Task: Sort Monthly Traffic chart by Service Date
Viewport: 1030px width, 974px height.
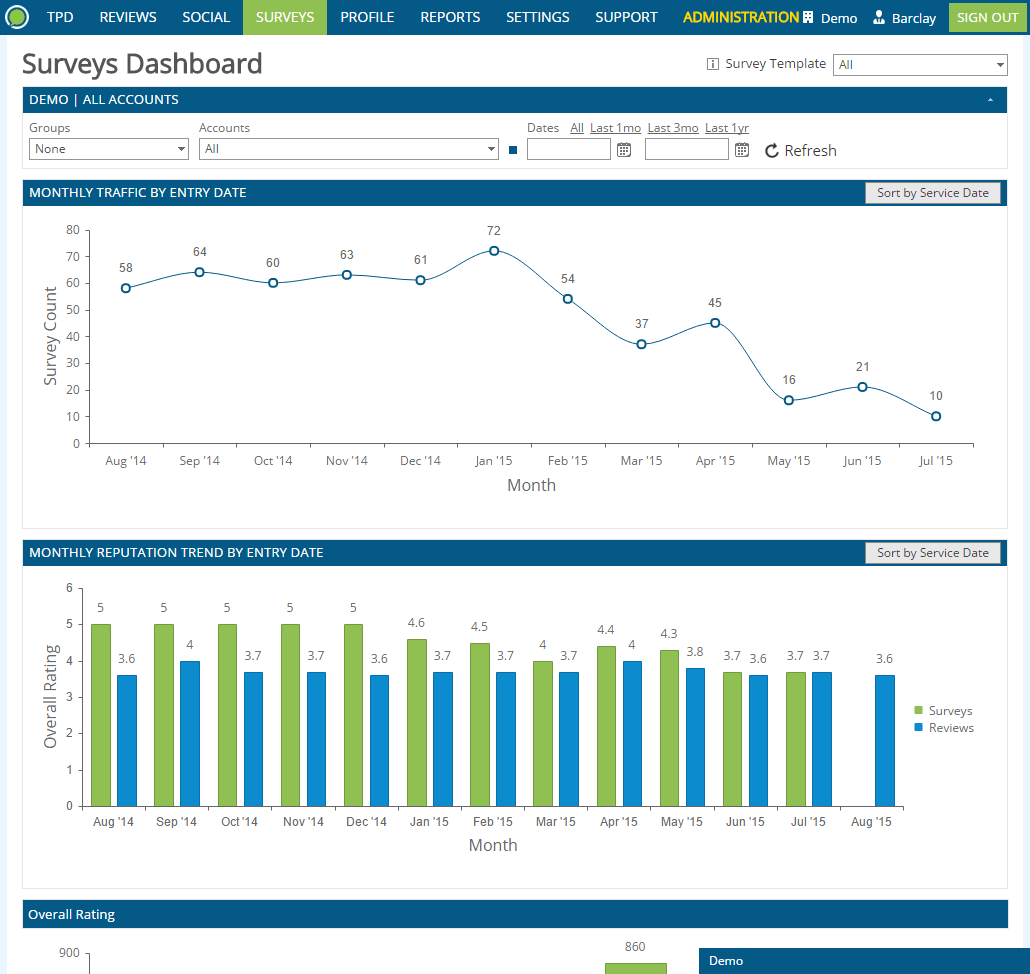Action: point(933,193)
